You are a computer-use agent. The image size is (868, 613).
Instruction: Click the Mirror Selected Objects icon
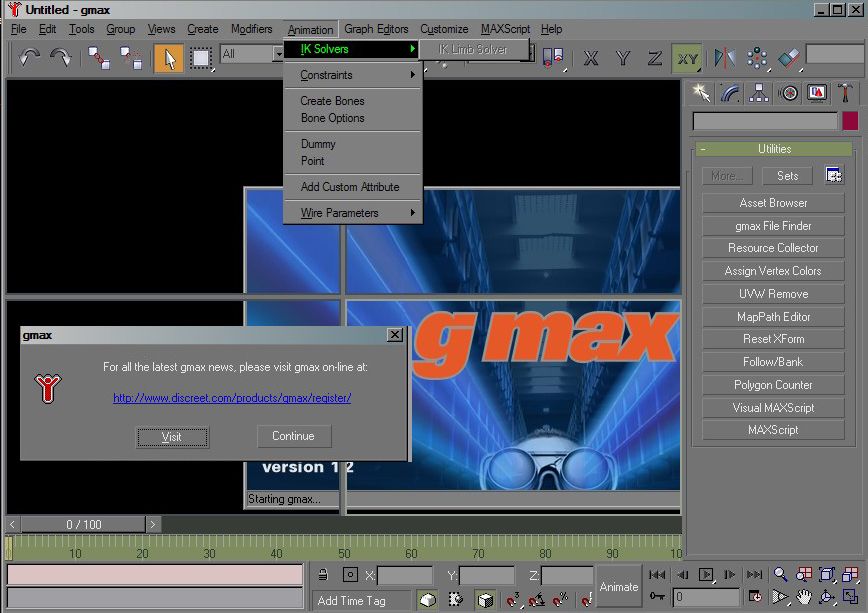click(x=725, y=58)
